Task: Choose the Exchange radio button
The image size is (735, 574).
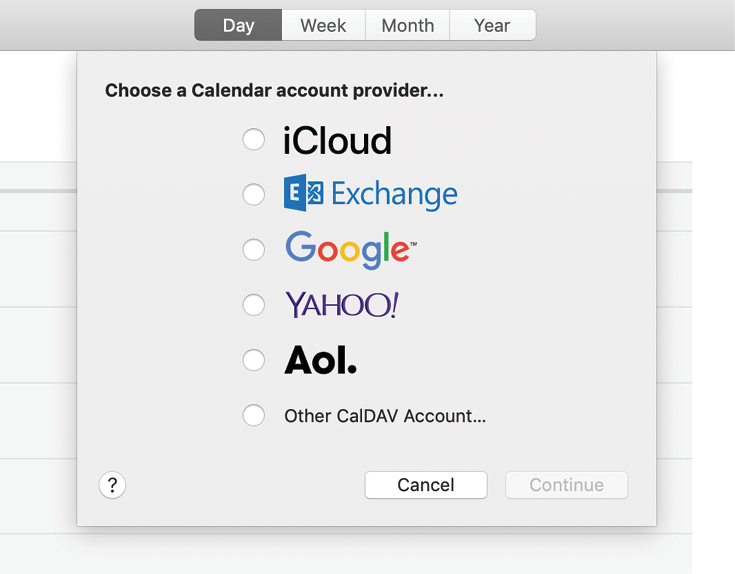Action: pyautogui.click(x=254, y=194)
